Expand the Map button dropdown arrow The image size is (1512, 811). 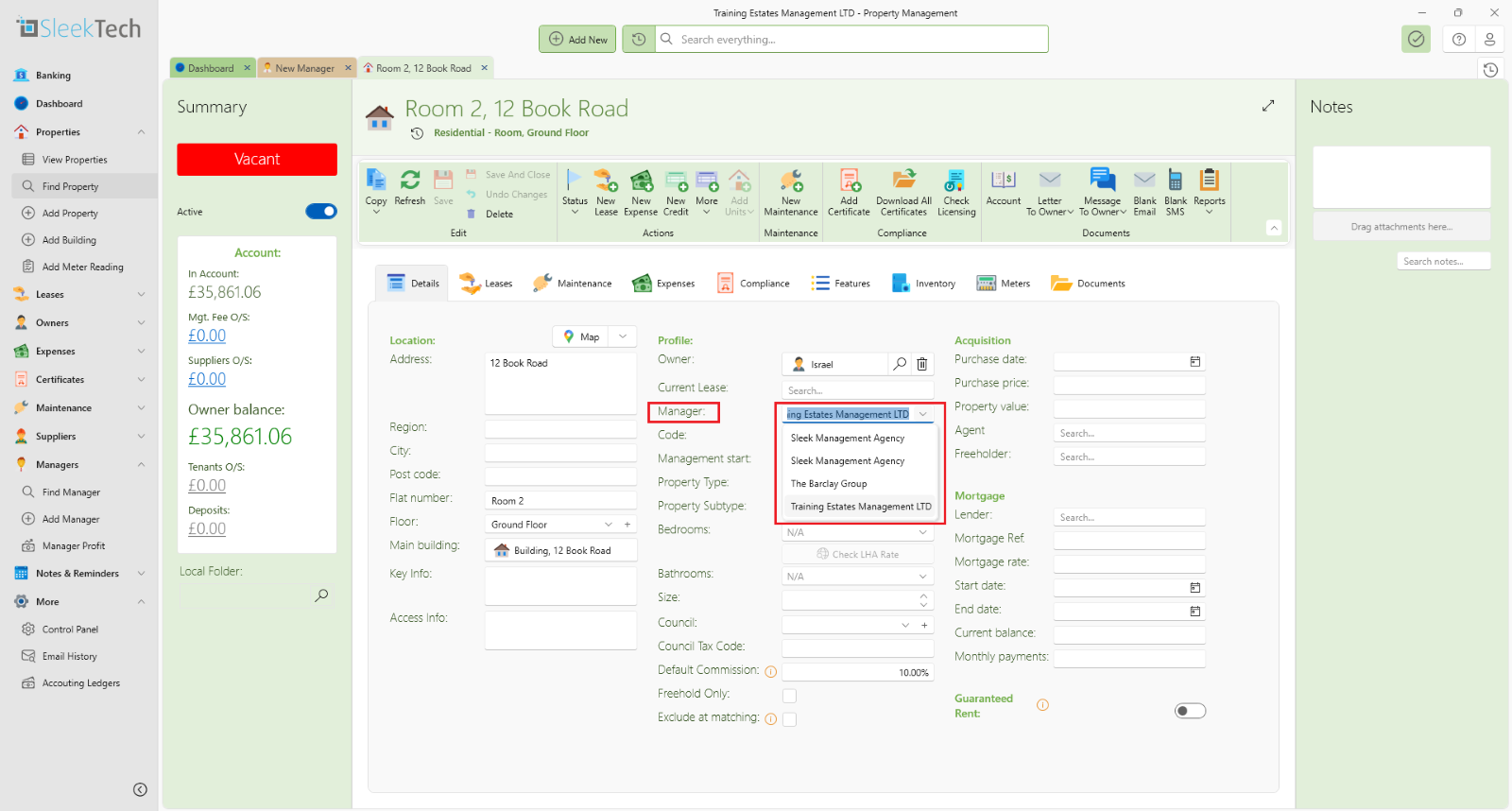[623, 336]
